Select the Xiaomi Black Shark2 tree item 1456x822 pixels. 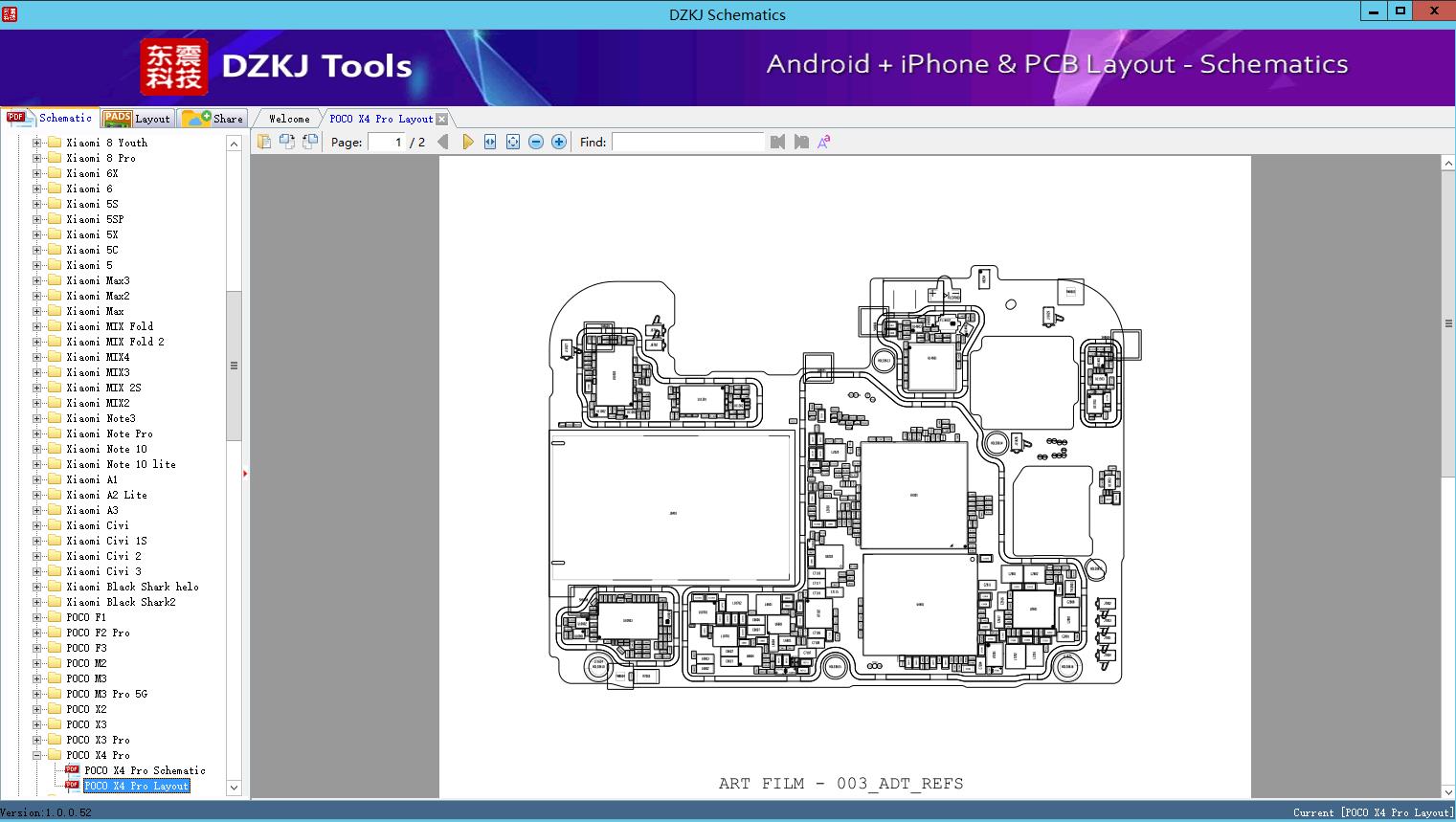(x=121, y=602)
